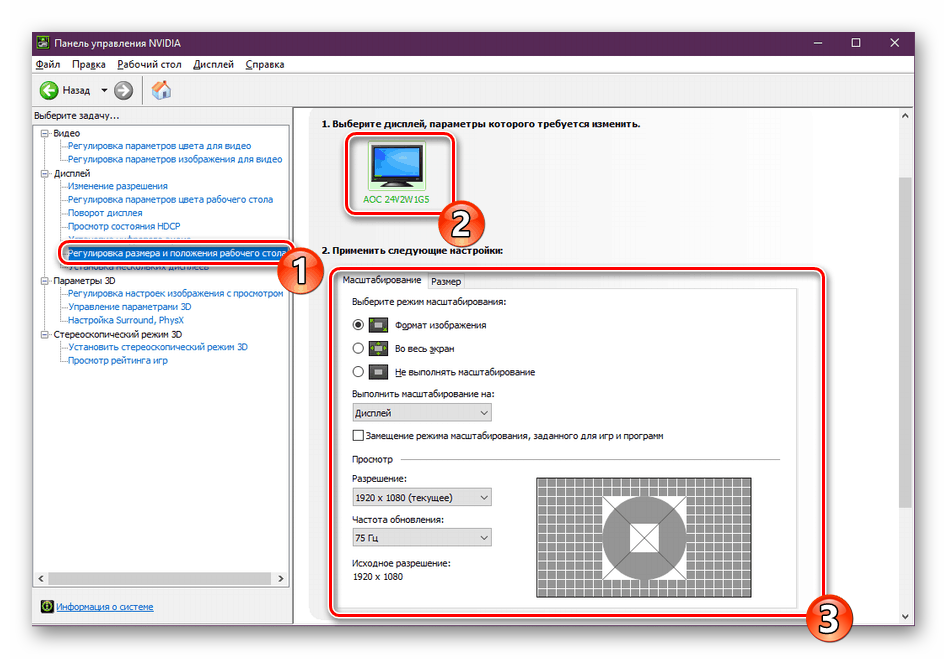Maximize the NVIDIA control panel window
This screenshot has width=947, height=659.
pyautogui.click(x=856, y=43)
